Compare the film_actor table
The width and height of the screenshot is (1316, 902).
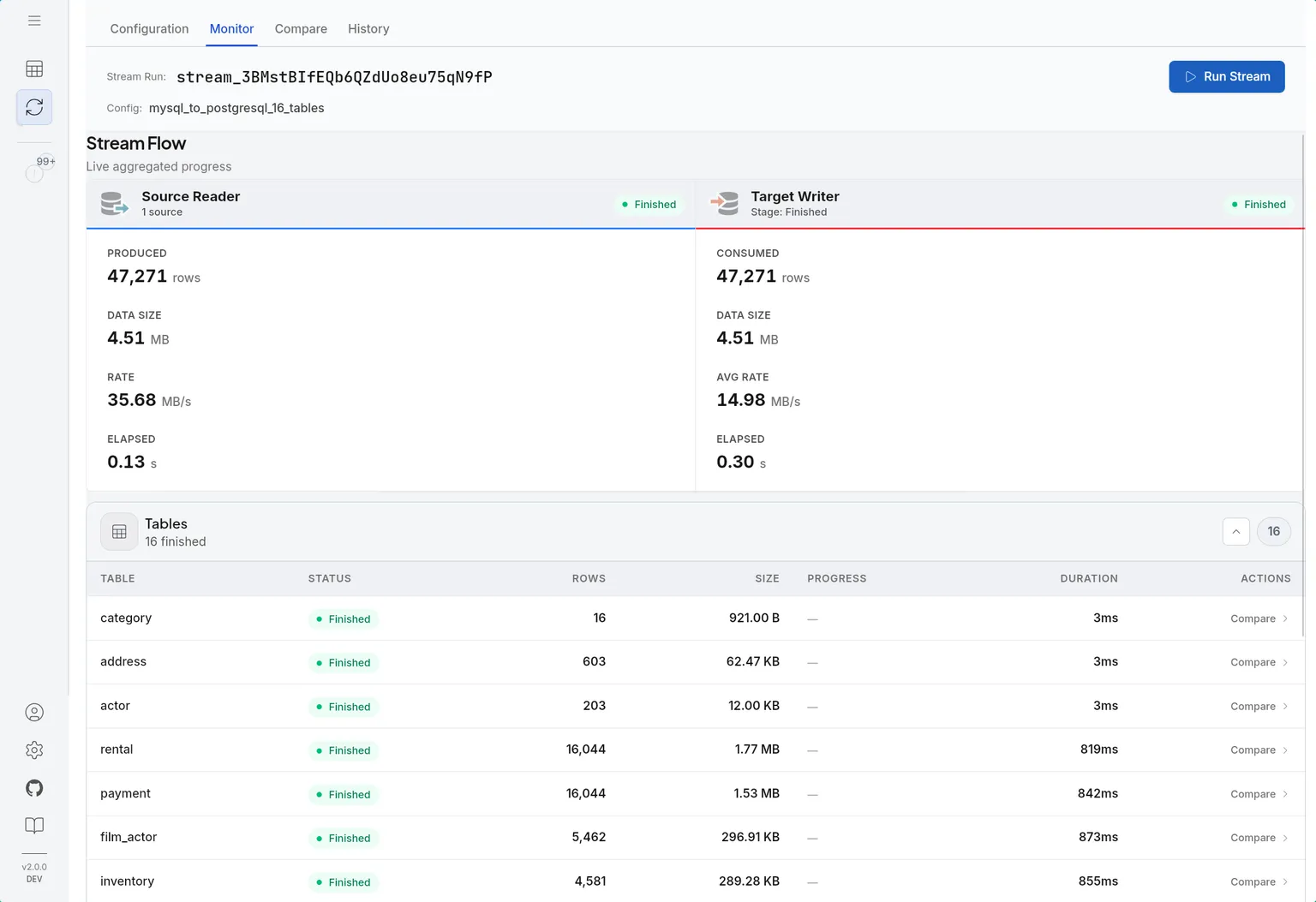[1259, 838]
